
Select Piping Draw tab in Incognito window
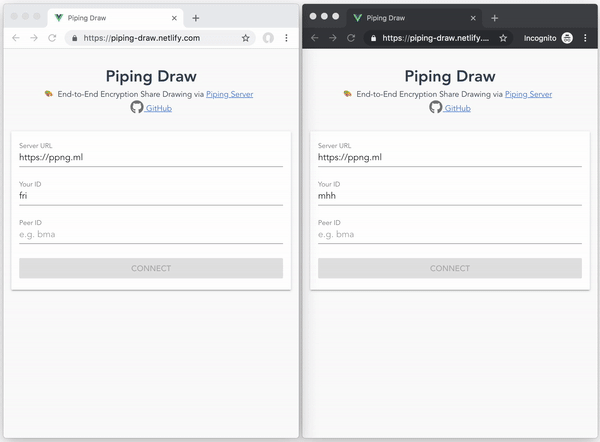(x=414, y=18)
